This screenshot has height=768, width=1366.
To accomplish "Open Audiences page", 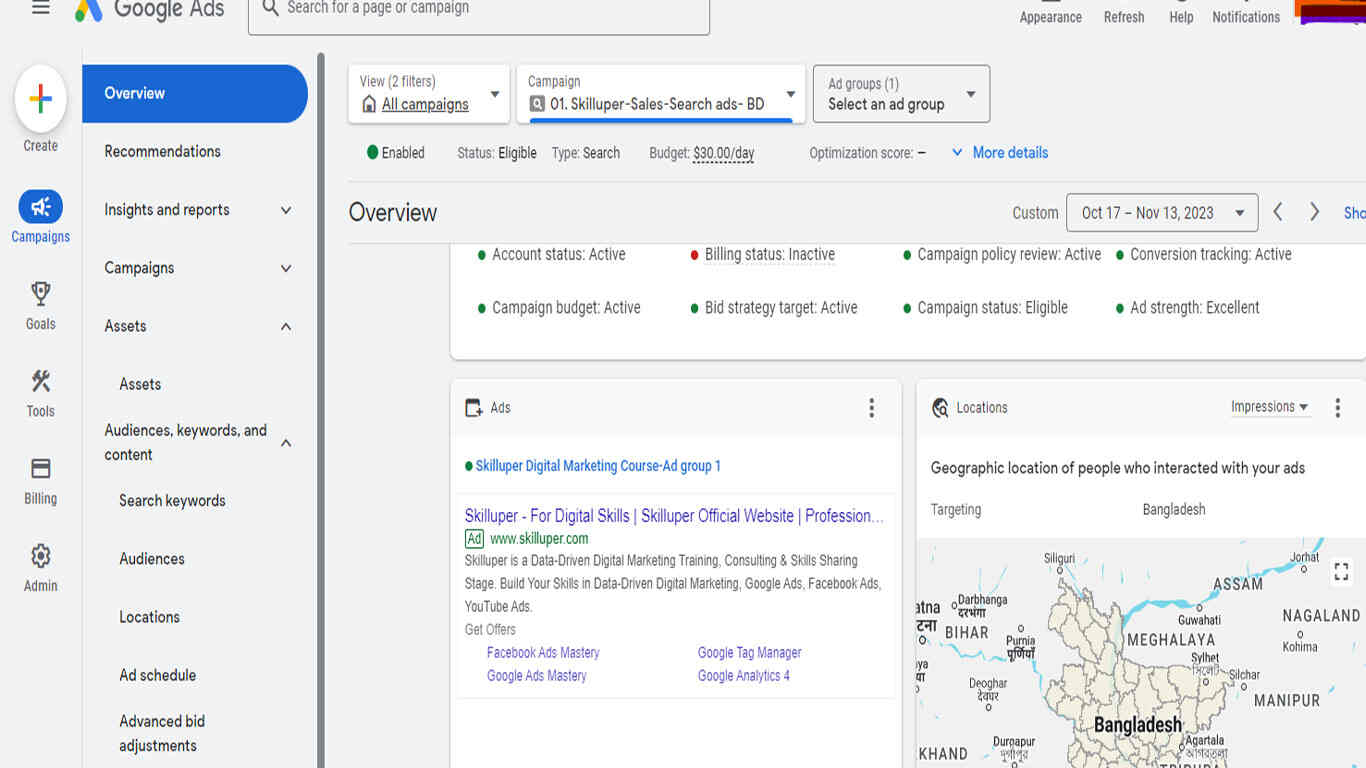I will pyautogui.click(x=152, y=559).
